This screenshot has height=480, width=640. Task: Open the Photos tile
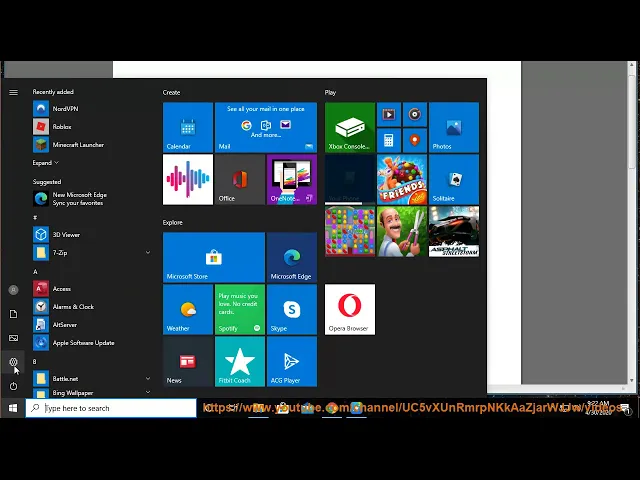click(454, 127)
